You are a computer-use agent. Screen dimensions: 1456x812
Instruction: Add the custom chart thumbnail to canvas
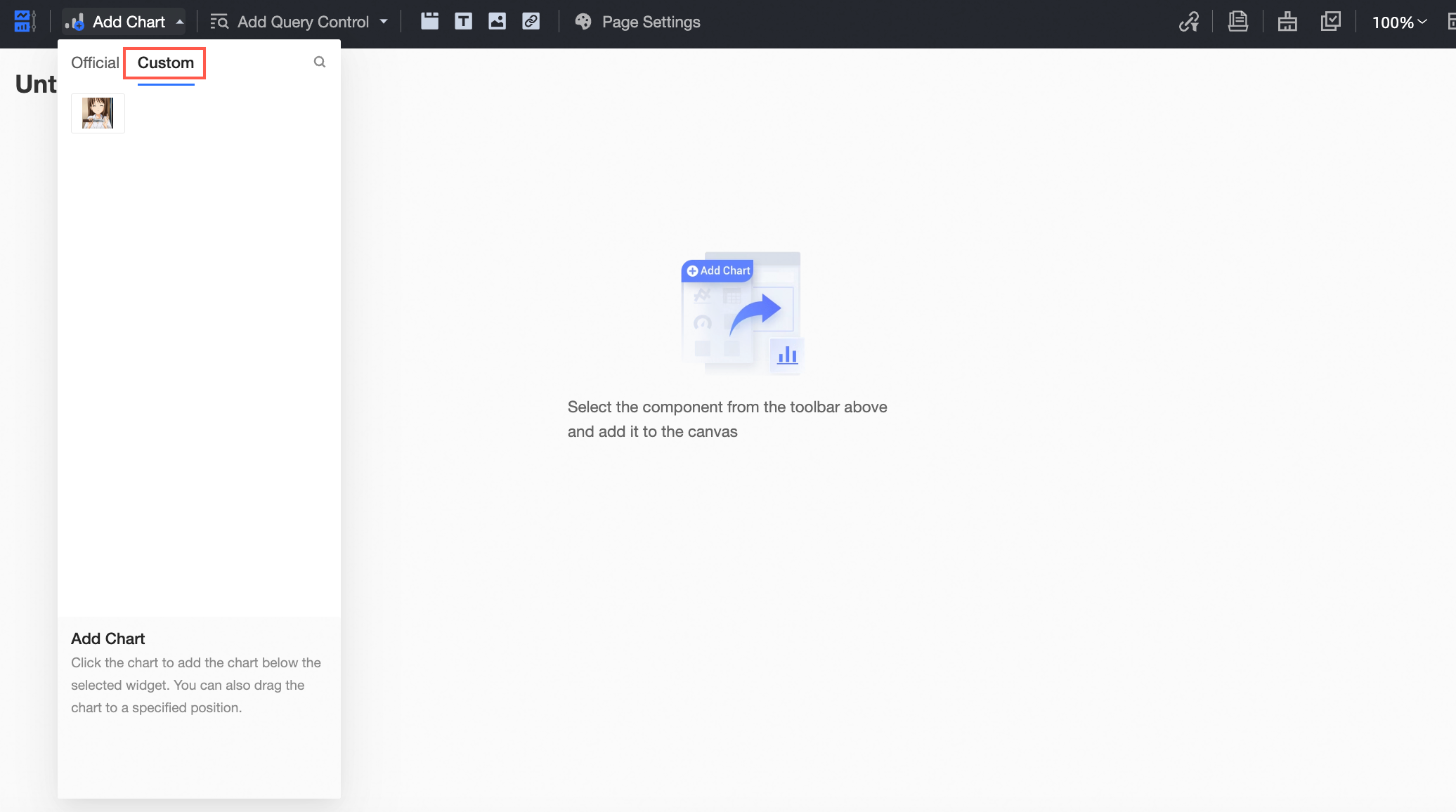click(x=98, y=113)
